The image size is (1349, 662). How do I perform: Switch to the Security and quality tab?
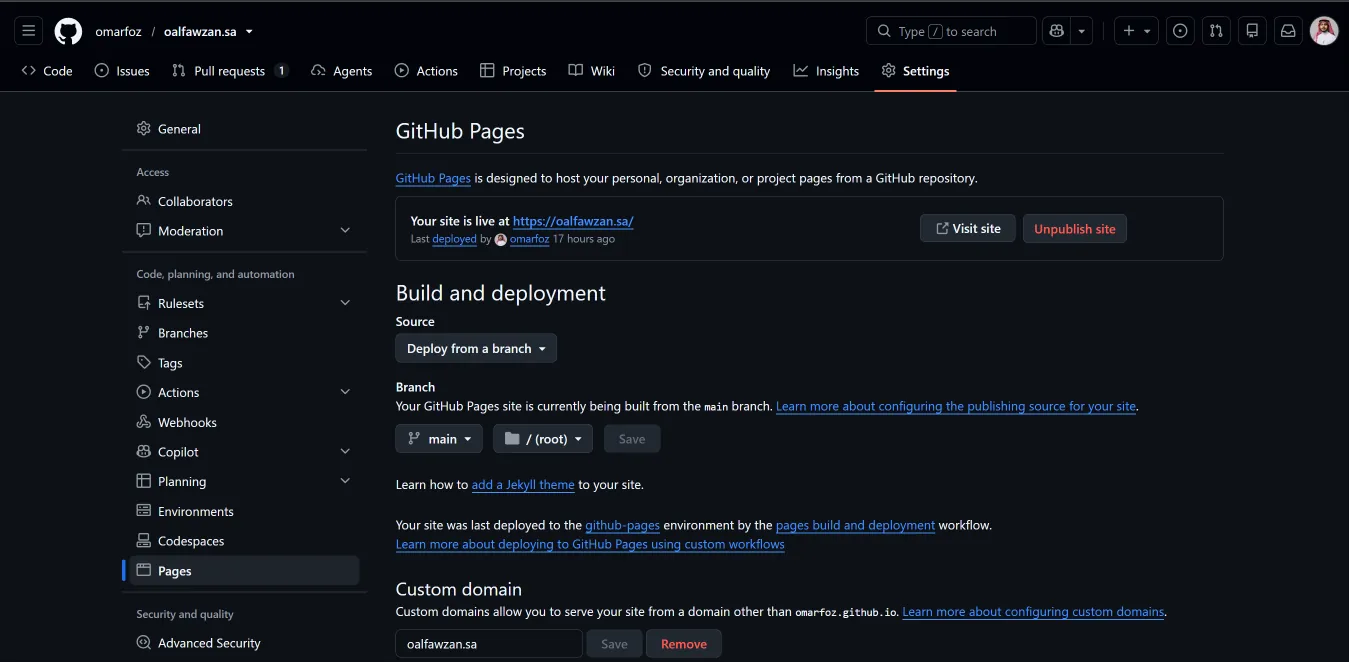pyautogui.click(x=704, y=71)
